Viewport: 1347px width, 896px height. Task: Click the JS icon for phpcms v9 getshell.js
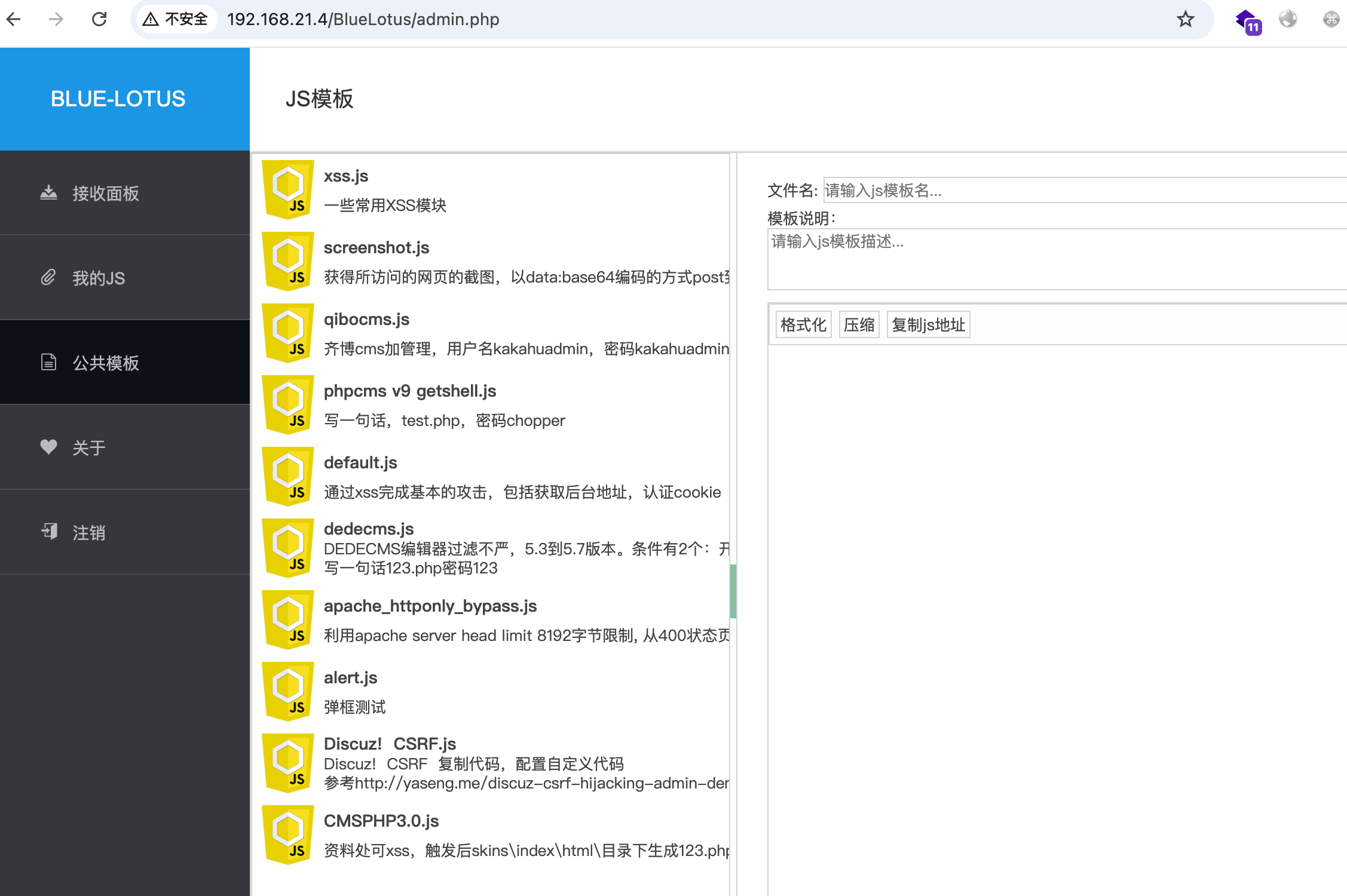click(x=288, y=404)
